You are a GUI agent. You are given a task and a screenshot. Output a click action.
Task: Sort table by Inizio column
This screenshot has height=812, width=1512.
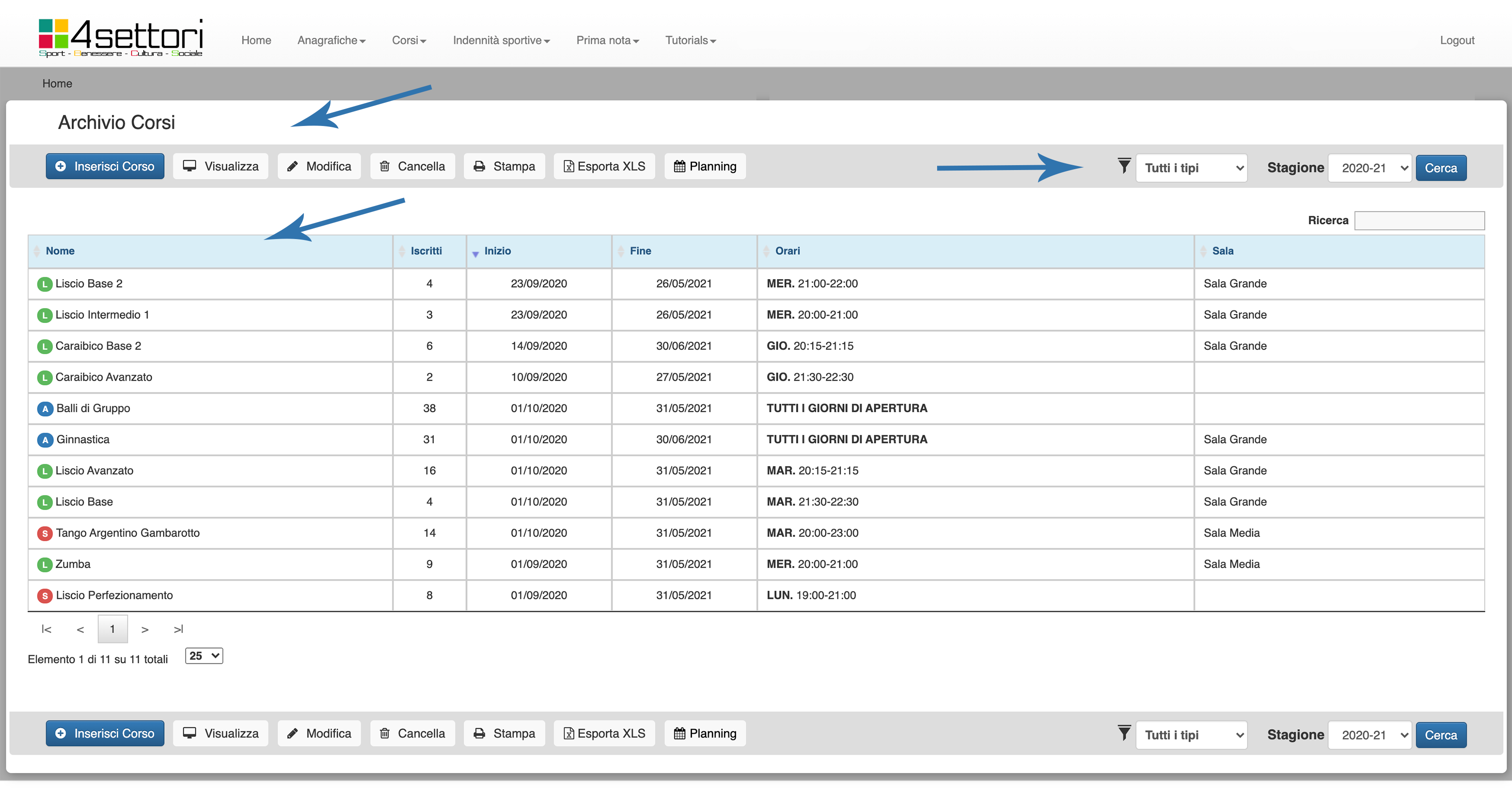[539, 251]
